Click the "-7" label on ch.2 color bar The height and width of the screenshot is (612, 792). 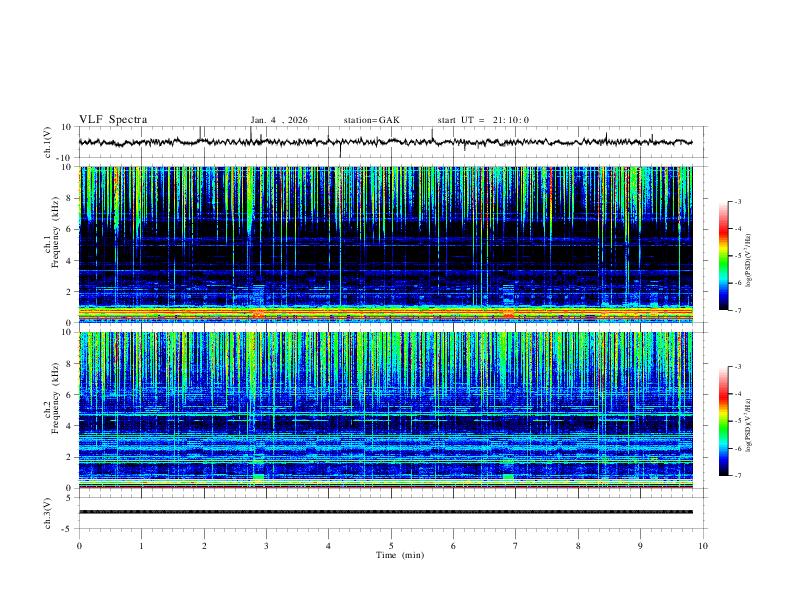tap(737, 476)
